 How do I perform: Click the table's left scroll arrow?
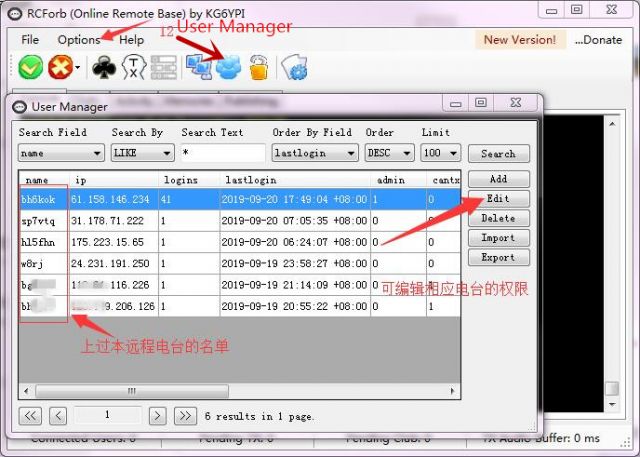(26, 391)
